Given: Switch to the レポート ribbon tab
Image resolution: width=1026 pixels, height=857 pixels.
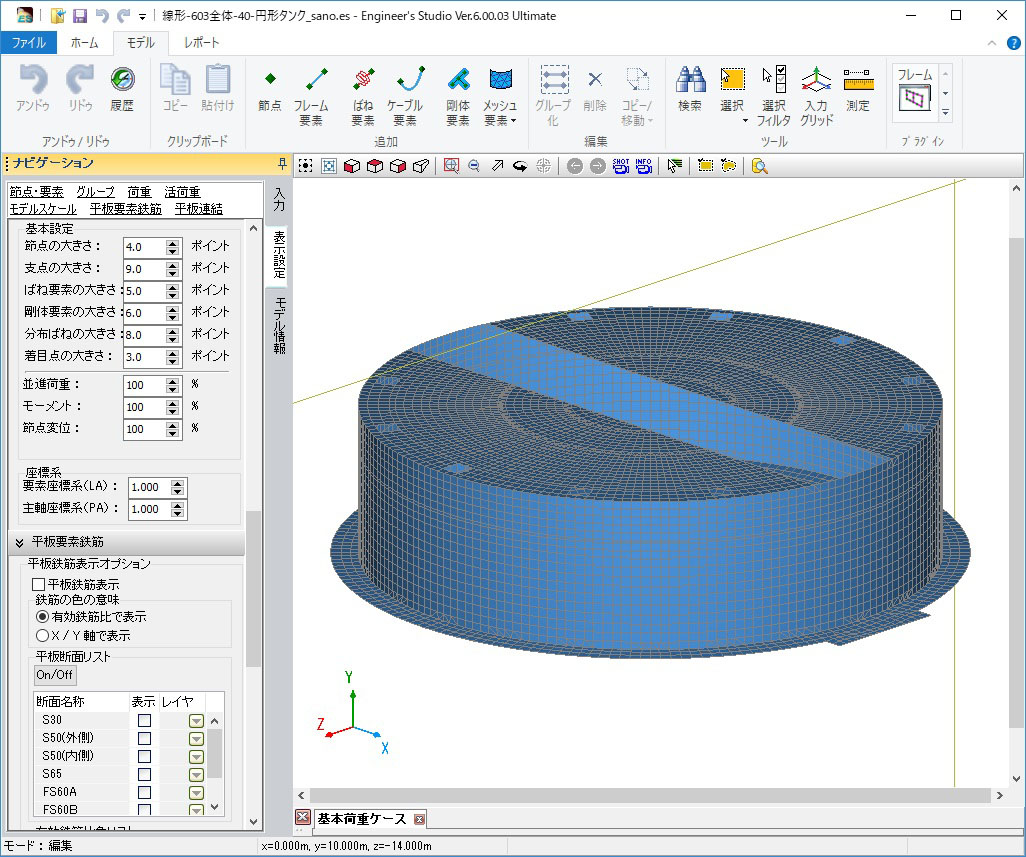Looking at the screenshot, I should 201,42.
